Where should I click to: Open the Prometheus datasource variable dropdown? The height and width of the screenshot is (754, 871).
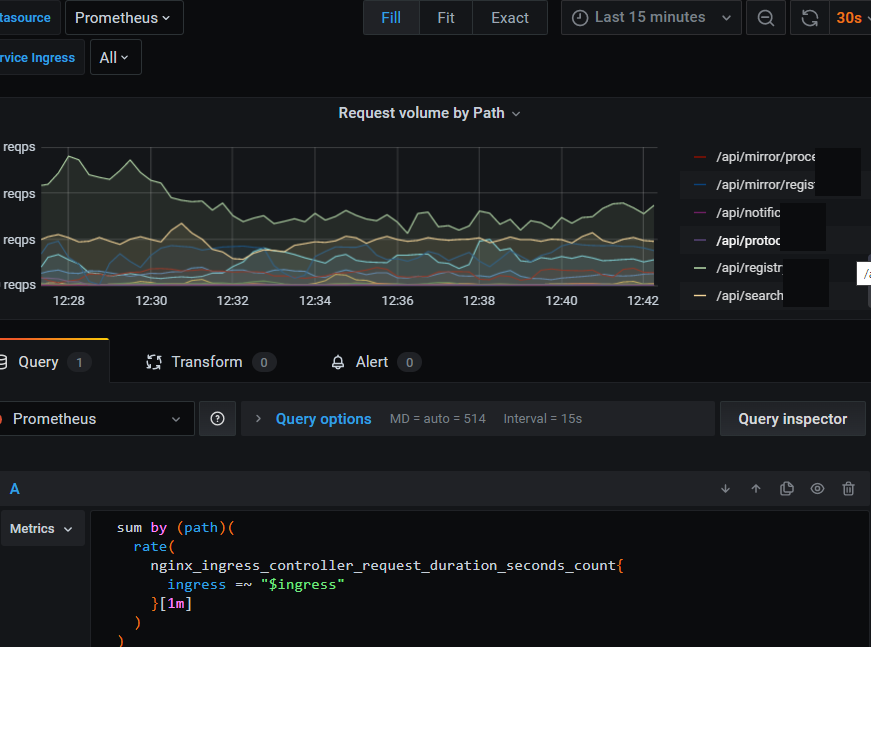[122, 18]
